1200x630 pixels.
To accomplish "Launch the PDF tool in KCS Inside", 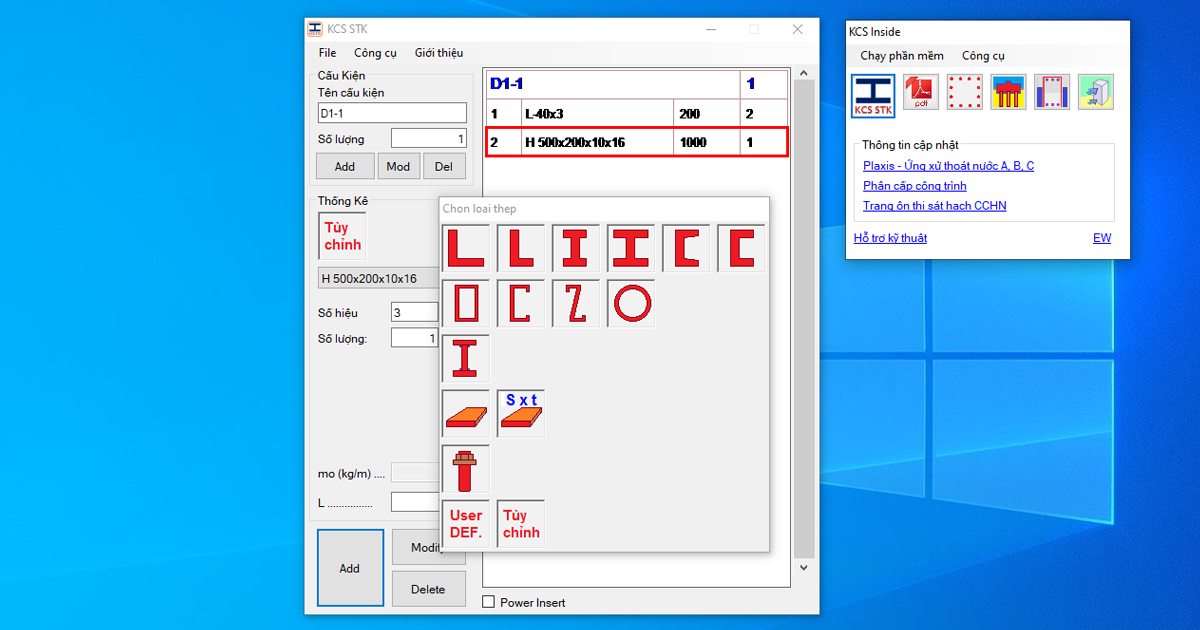I will pos(921,93).
